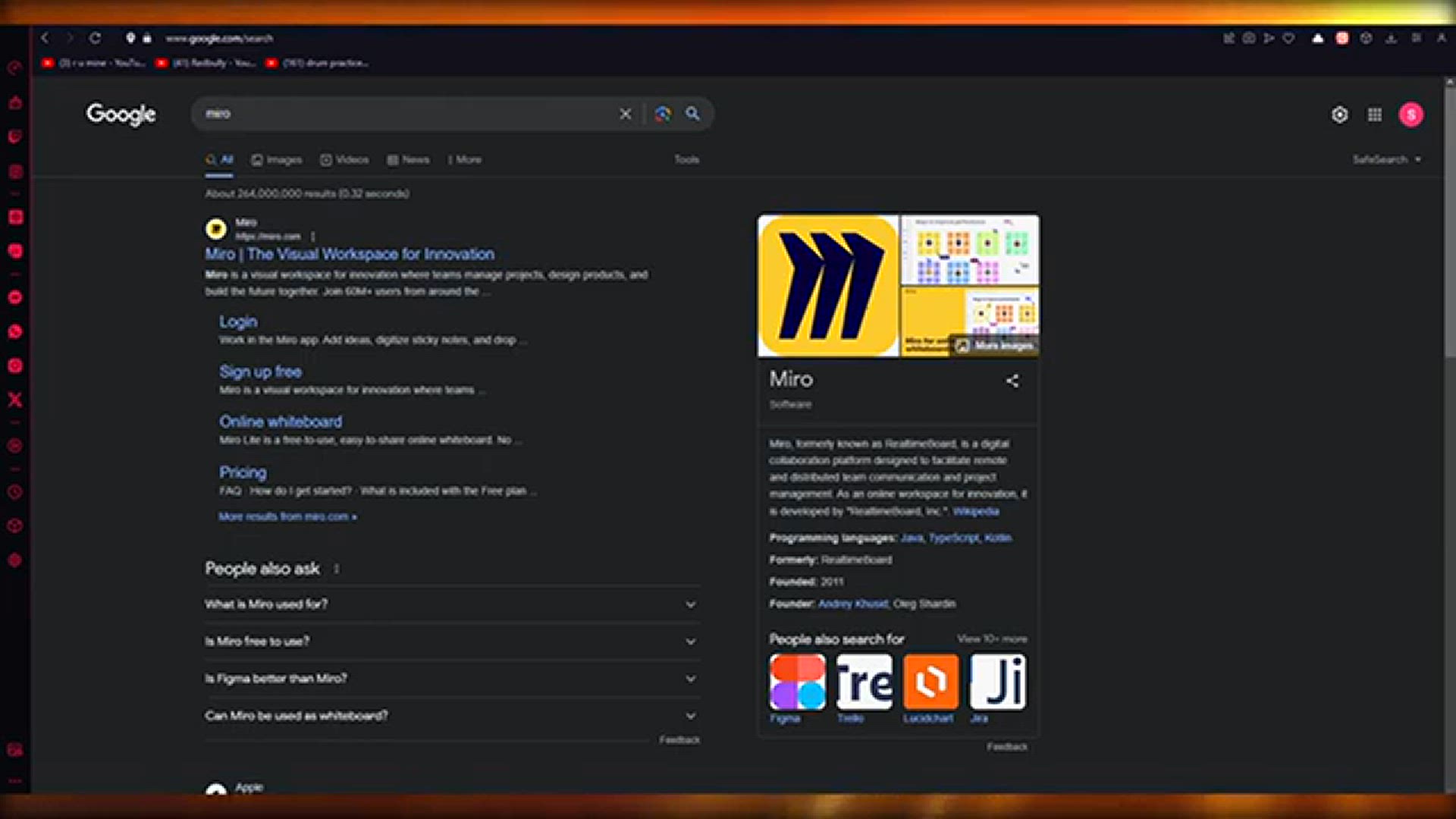Open the Pricing sitelink
The image size is (1456, 819).
click(x=243, y=472)
